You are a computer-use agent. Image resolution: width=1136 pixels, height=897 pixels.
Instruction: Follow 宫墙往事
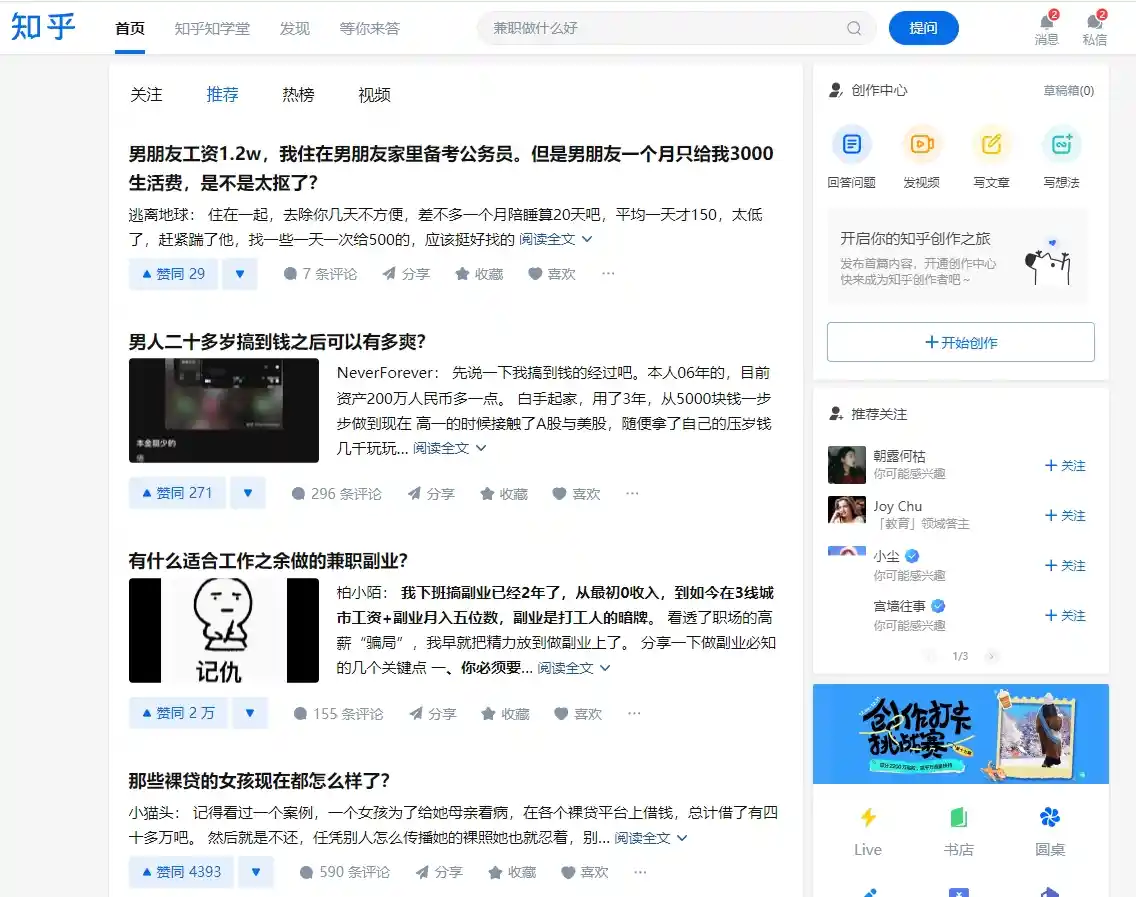tap(1065, 615)
